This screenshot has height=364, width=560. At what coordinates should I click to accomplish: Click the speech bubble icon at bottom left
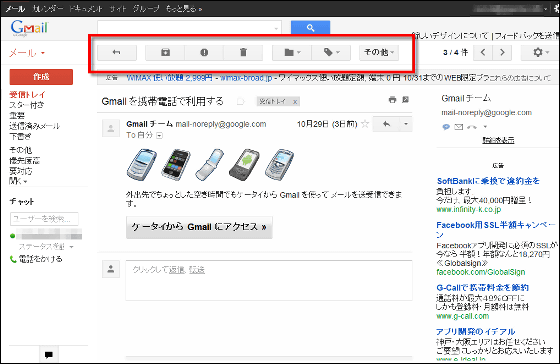click(49, 355)
